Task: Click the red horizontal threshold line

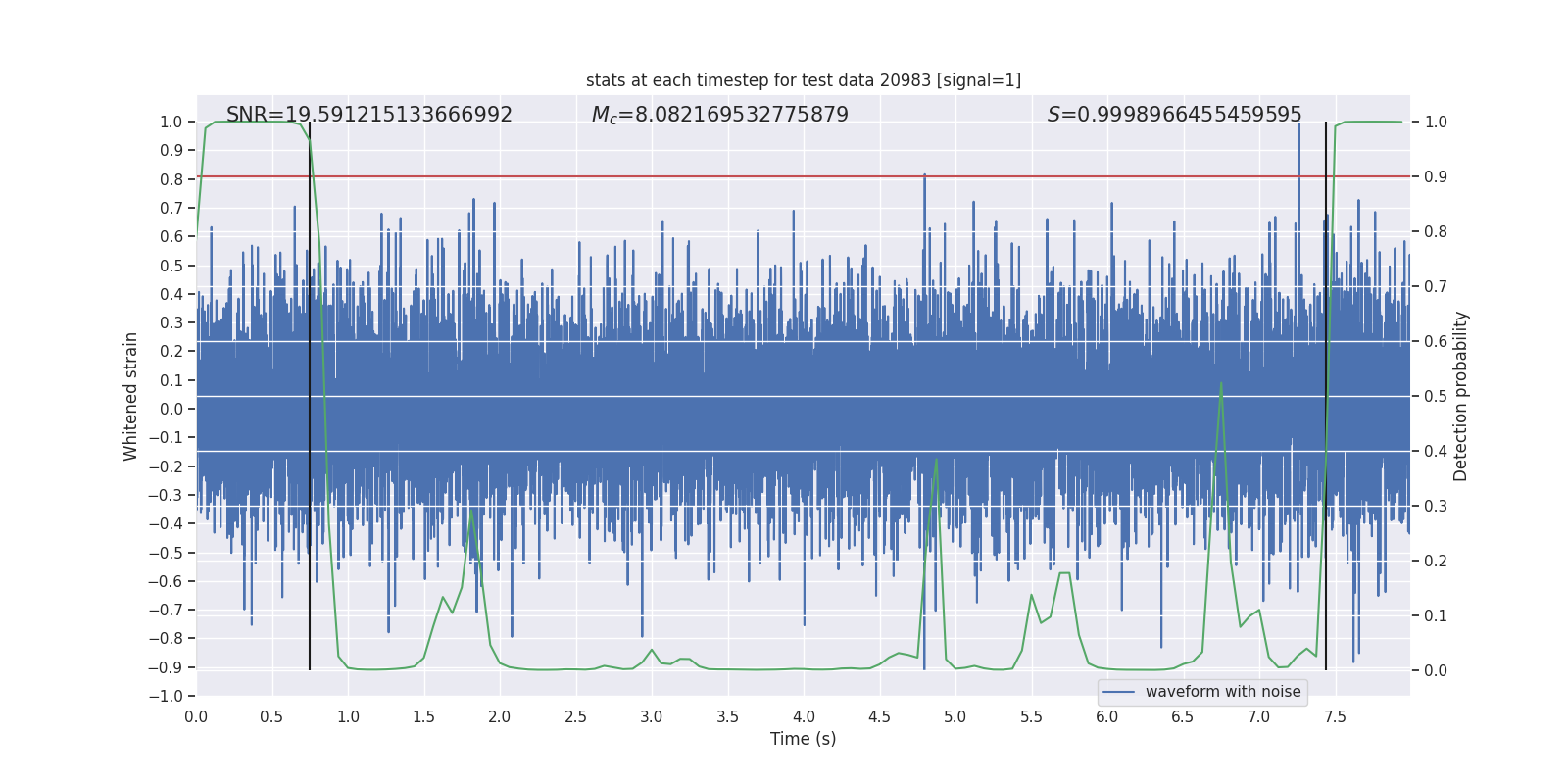Action: coord(804,176)
